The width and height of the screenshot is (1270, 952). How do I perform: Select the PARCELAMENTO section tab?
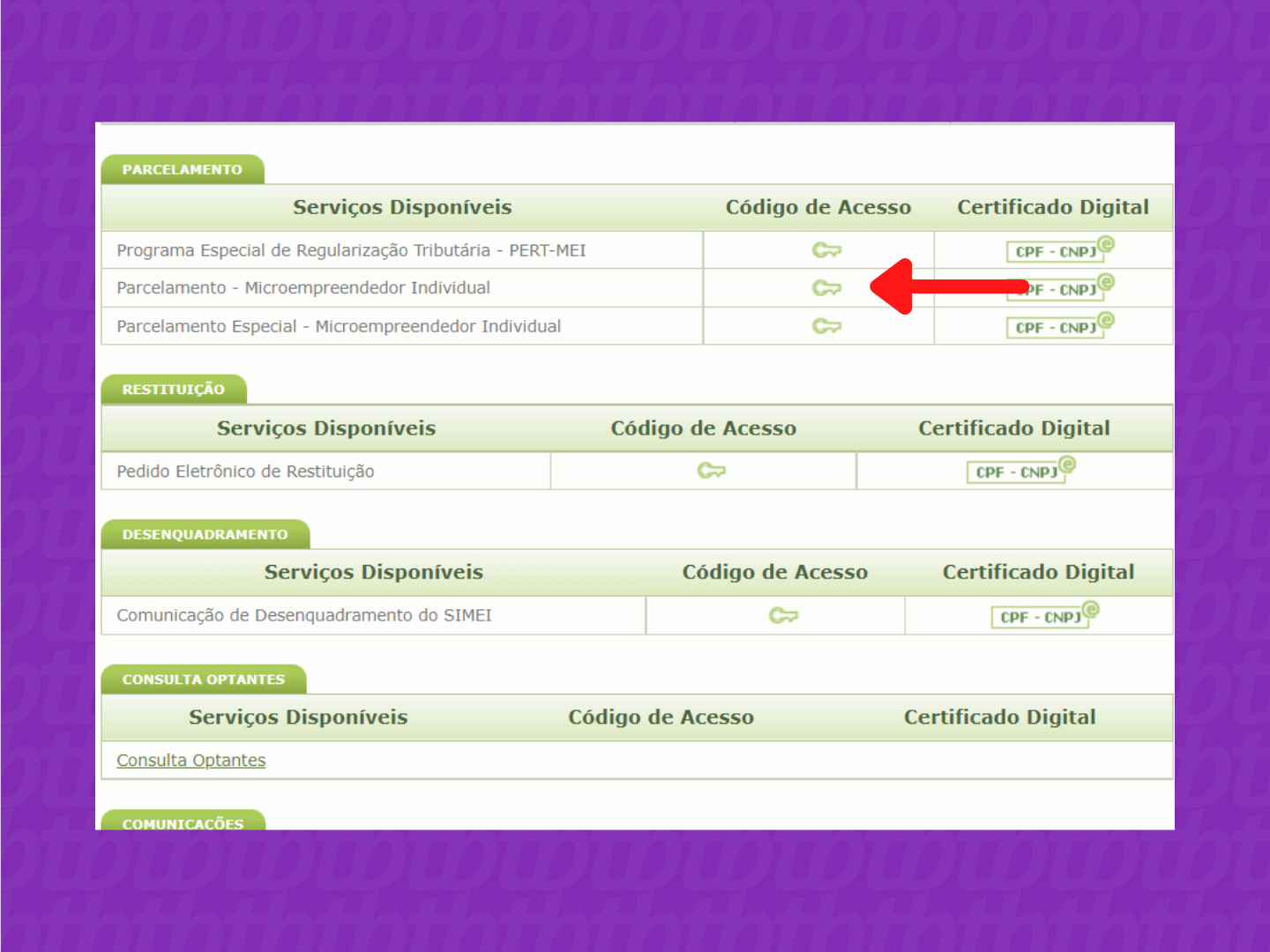(183, 169)
